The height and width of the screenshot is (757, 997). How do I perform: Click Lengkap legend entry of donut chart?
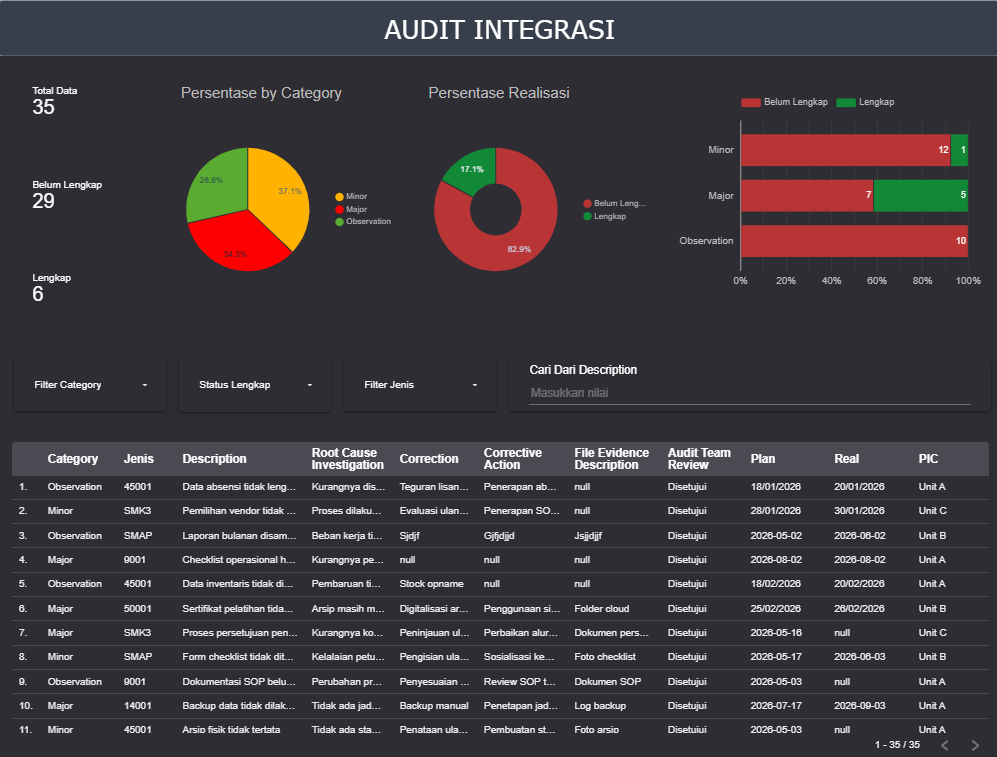click(605, 216)
